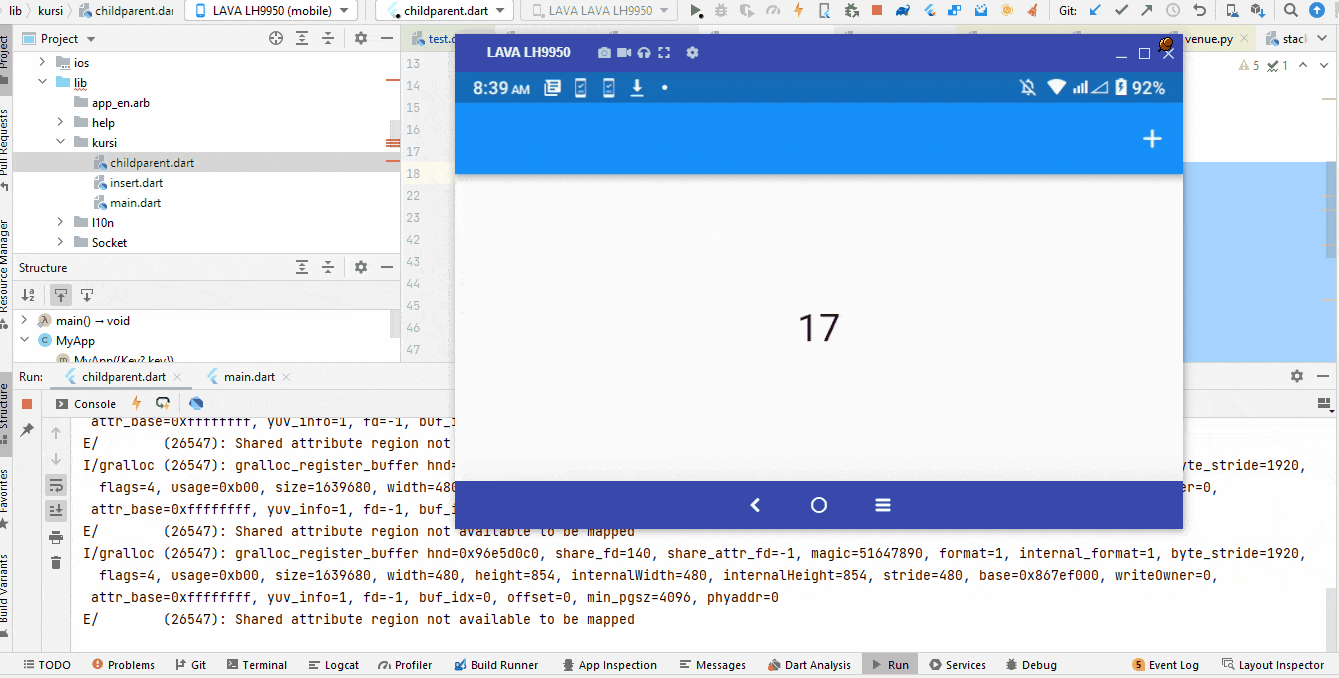Select insert.dart file in project tree
Viewport: 1339px width, 678px height.
[136, 183]
